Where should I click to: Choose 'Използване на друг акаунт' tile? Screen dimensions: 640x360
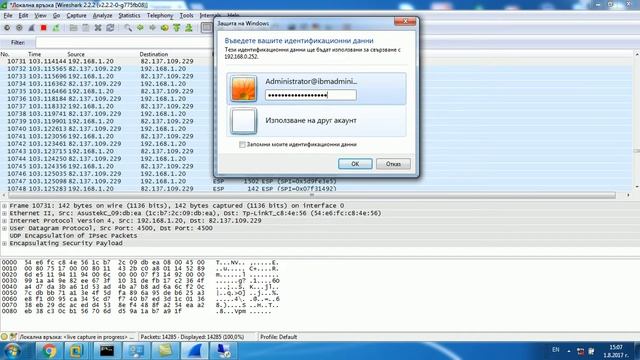[x=317, y=121]
